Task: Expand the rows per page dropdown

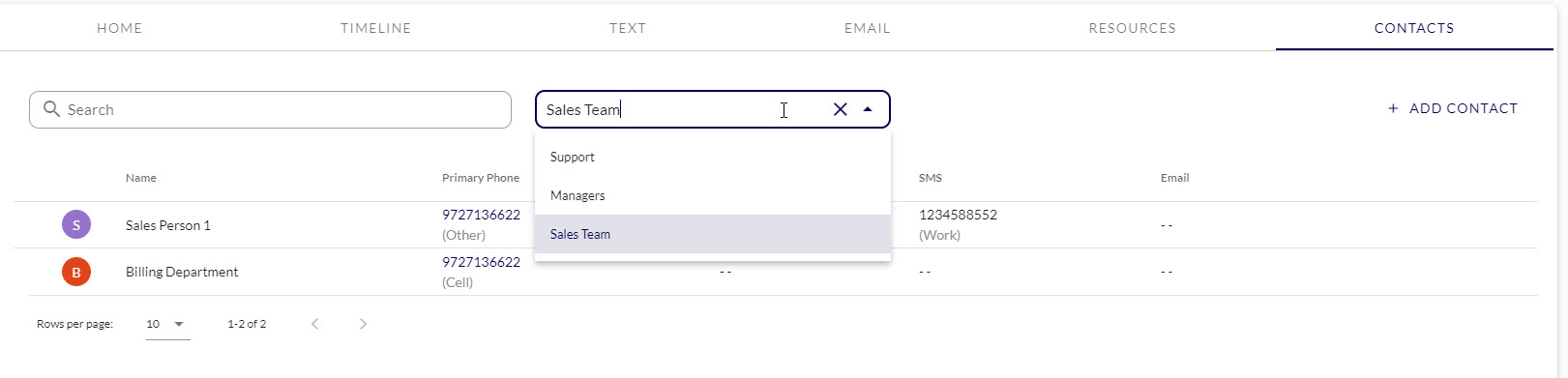Action: point(167,324)
